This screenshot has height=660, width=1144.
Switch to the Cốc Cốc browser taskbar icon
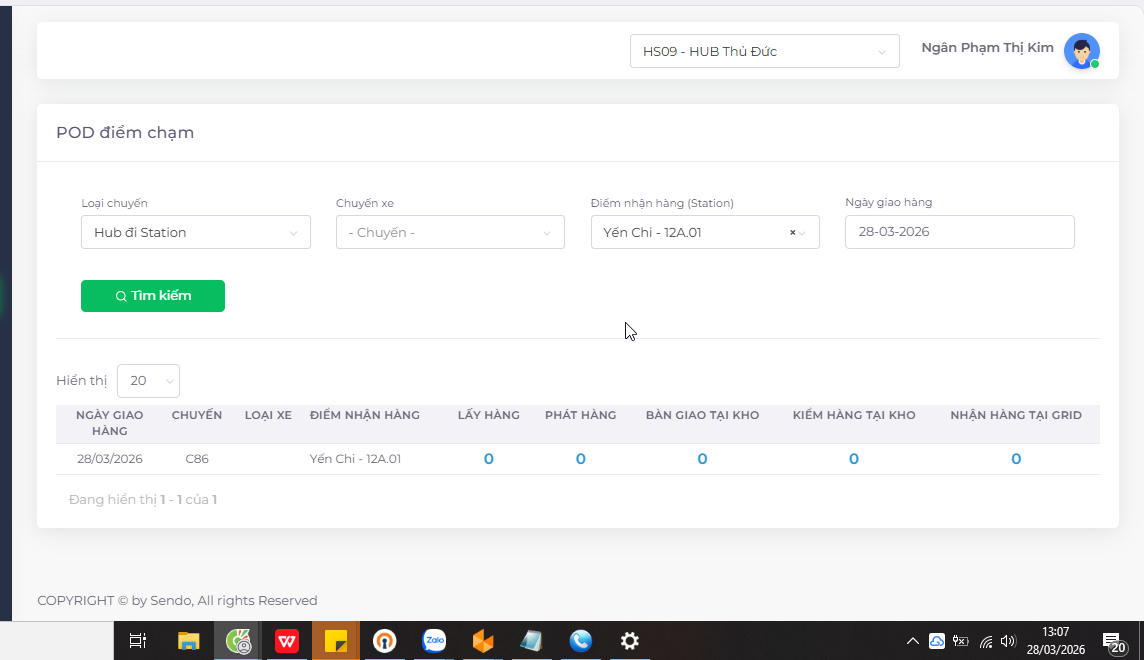(x=238, y=641)
